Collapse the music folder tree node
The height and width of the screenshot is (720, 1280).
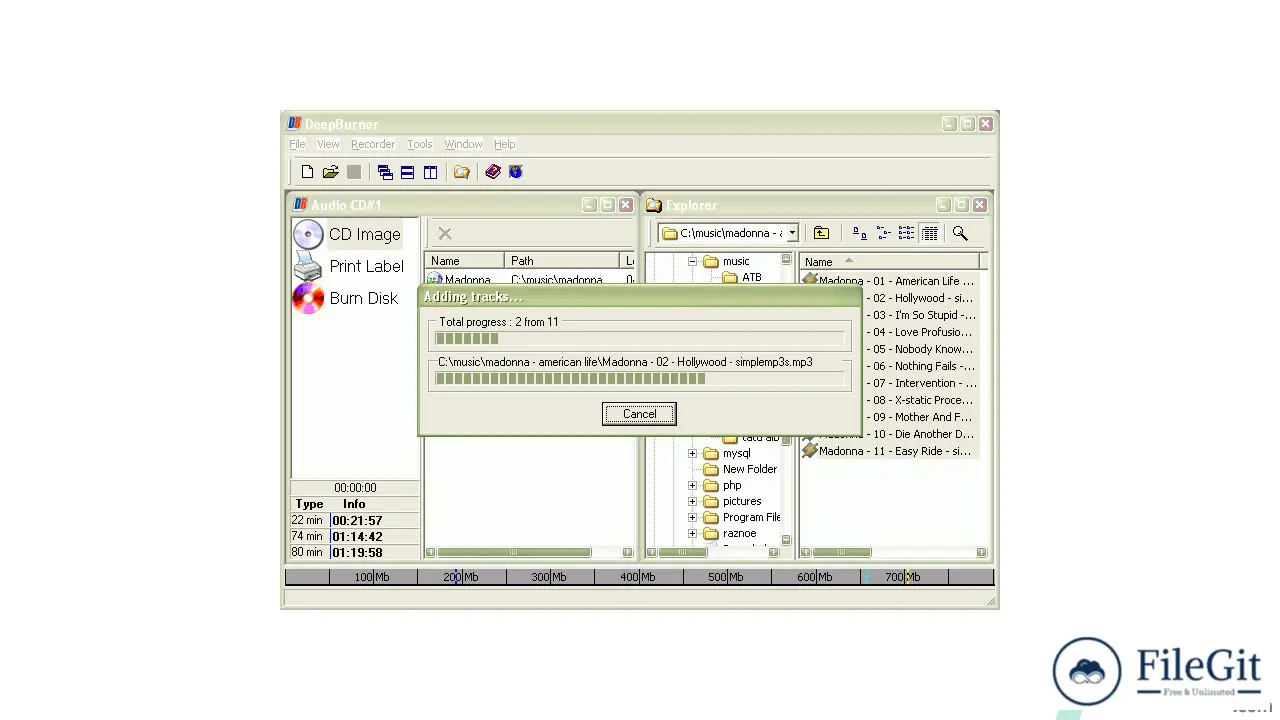(692, 261)
